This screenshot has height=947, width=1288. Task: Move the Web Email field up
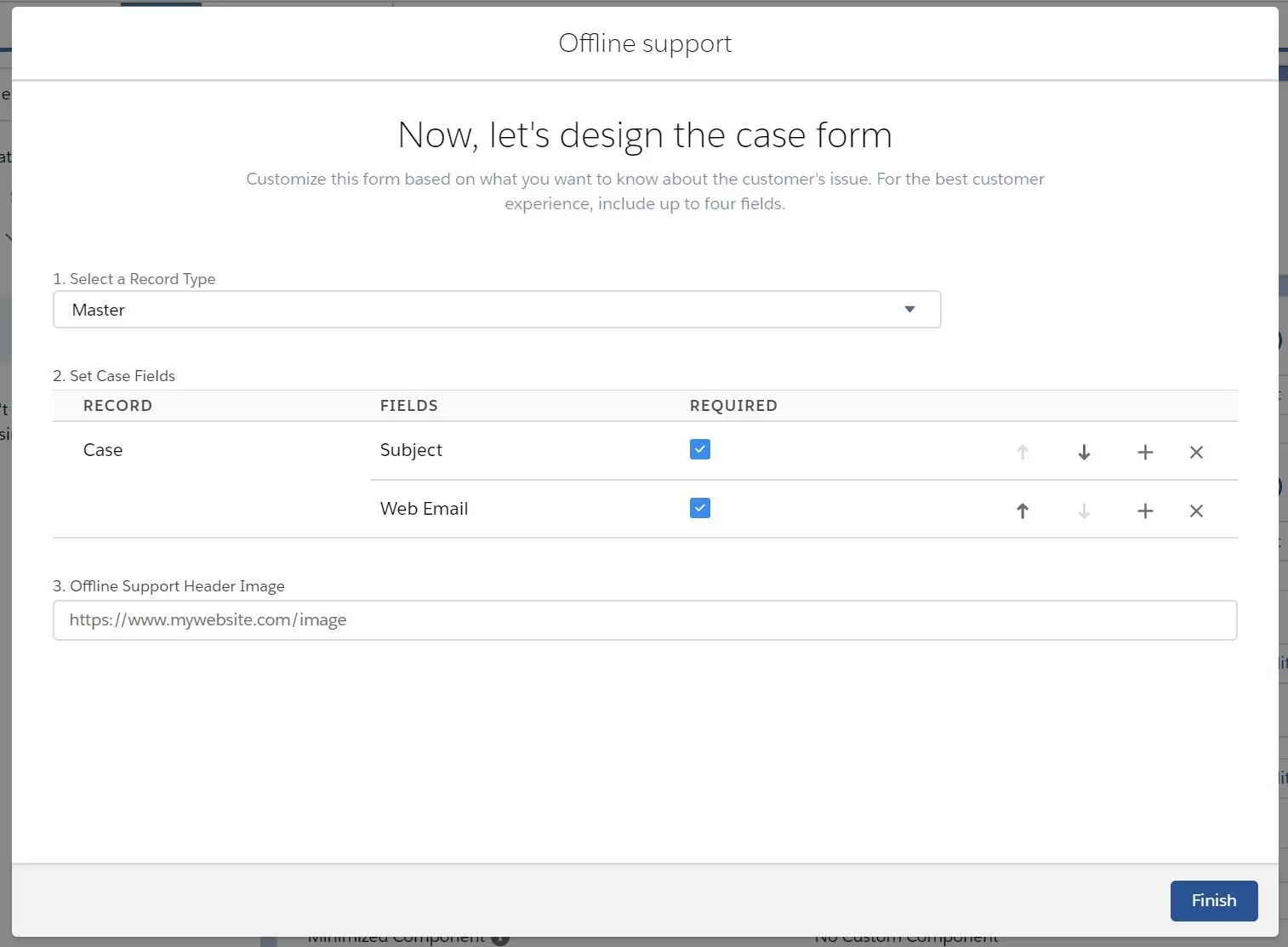tap(1023, 511)
